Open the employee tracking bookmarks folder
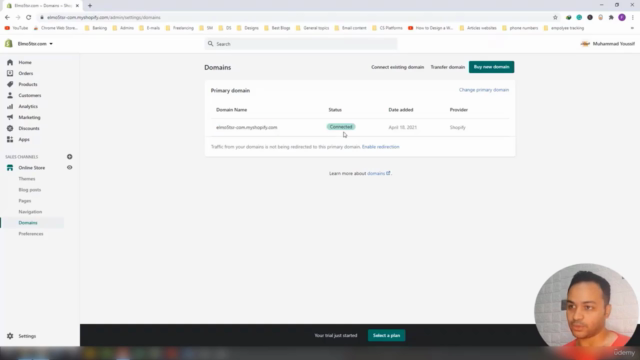Viewport: 640px width, 360px height. tap(564, 28)
